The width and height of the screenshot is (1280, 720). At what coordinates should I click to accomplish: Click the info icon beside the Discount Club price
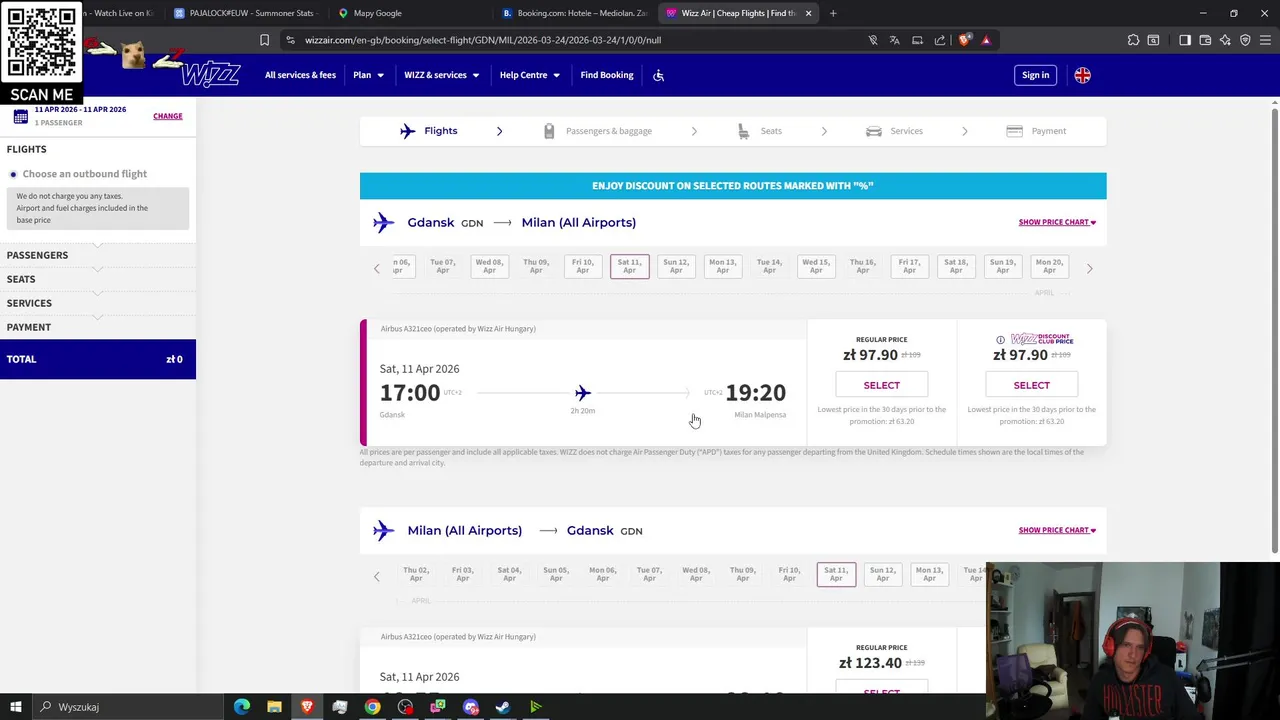coord(1000,340)
